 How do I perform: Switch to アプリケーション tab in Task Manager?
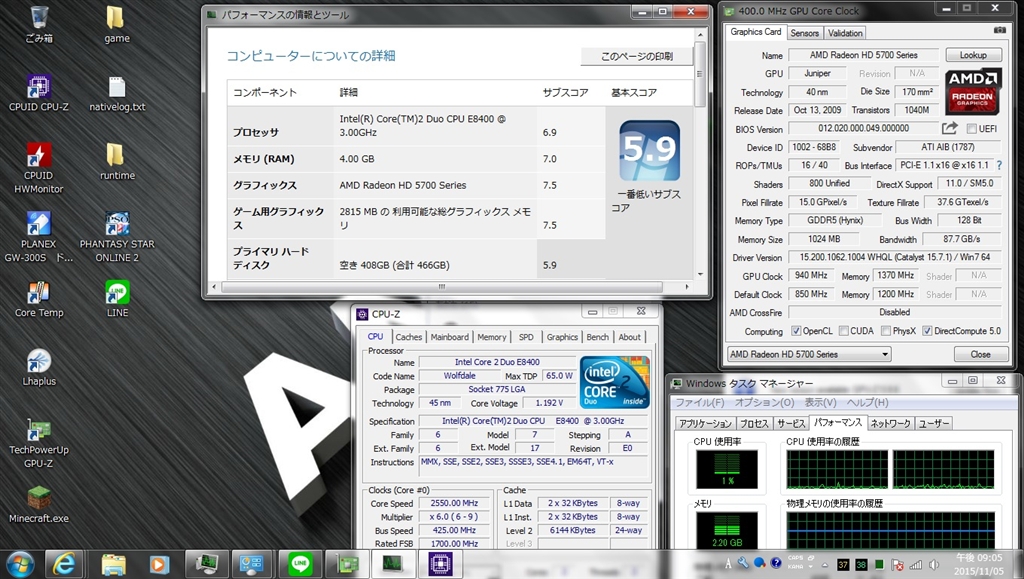click(x=705, y=424)
